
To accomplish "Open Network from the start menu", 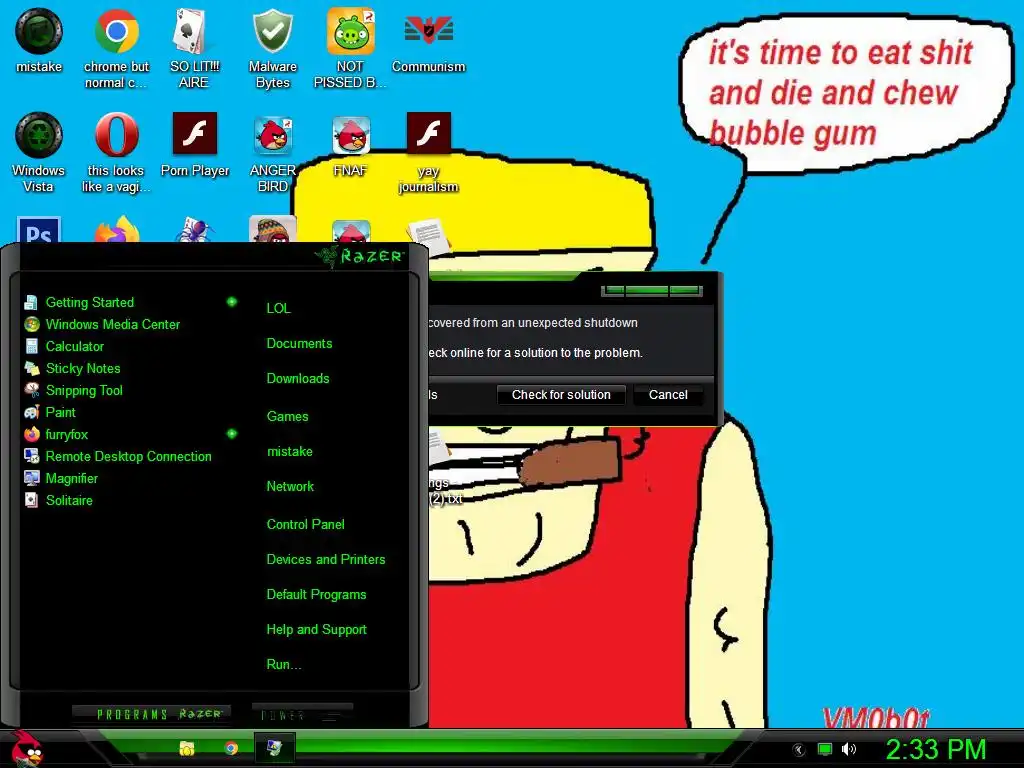I will pos(290,487).
